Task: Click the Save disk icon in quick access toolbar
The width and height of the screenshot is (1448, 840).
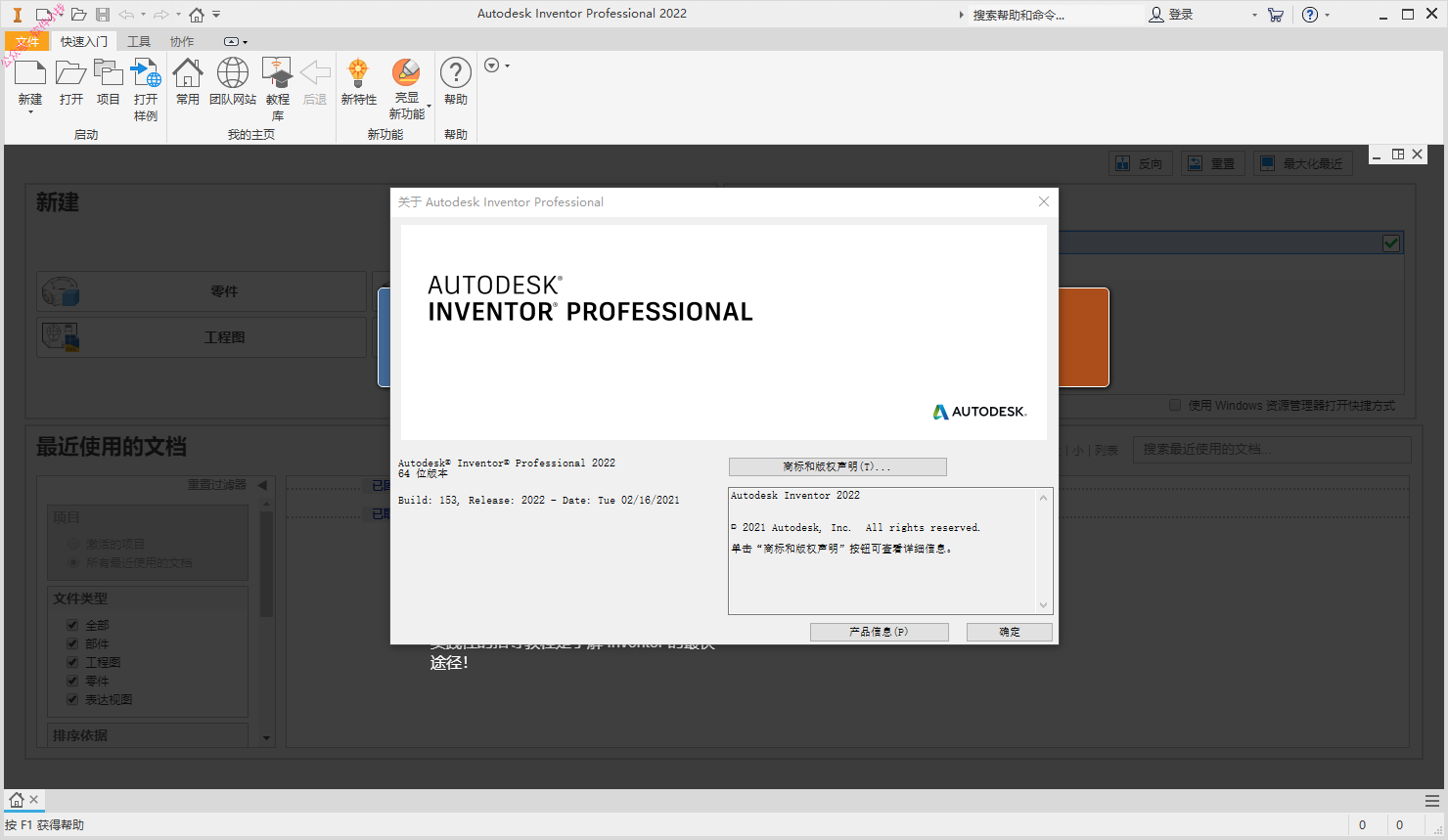Action: [103, 15]
